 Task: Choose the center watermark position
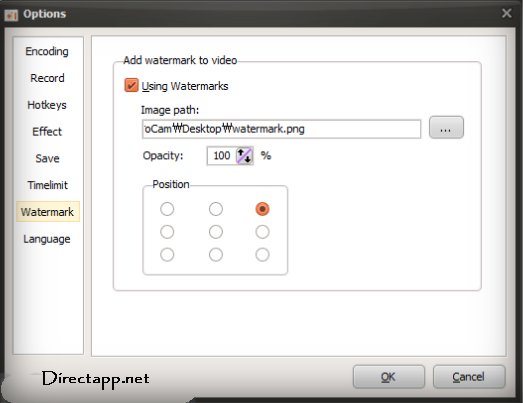tap(216, 232)
